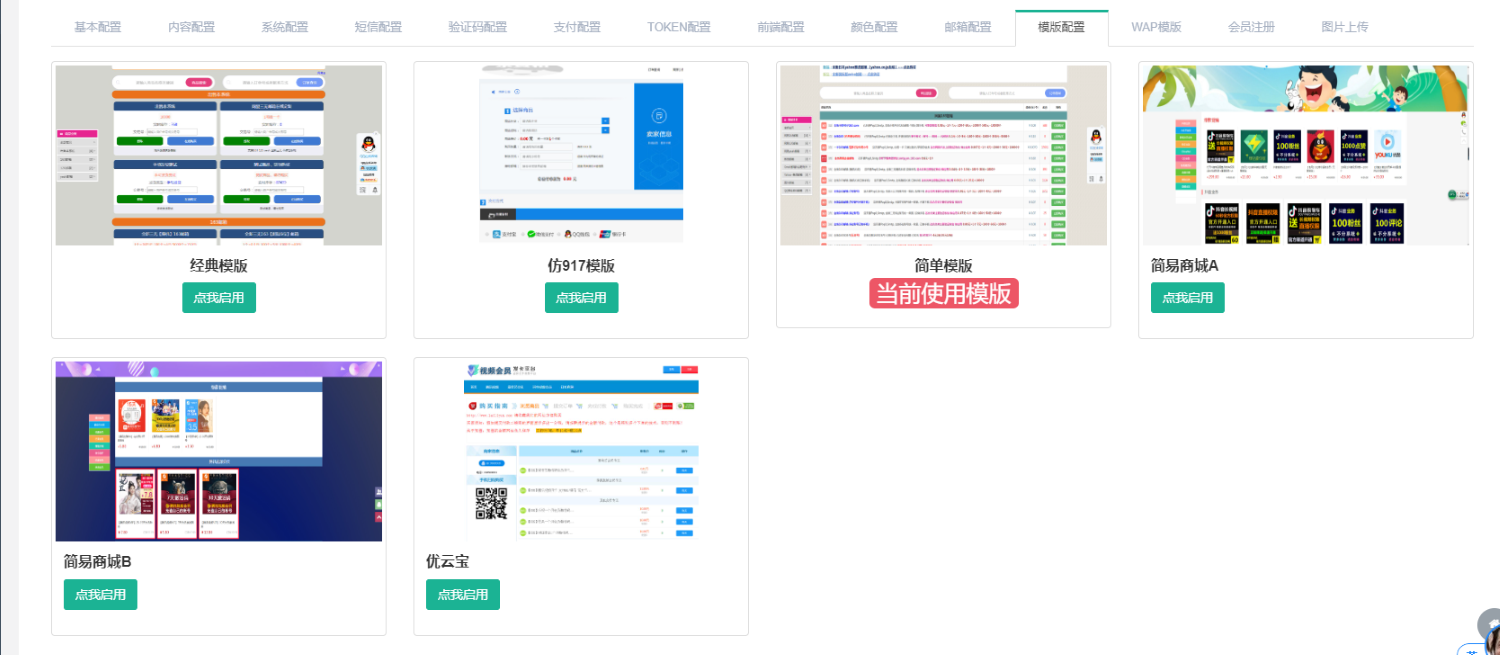Image resolution: width=1500 pixels, height=655 pixels.
Task: Click the 简易商城A preview thumbnail
Action: 1306,155
